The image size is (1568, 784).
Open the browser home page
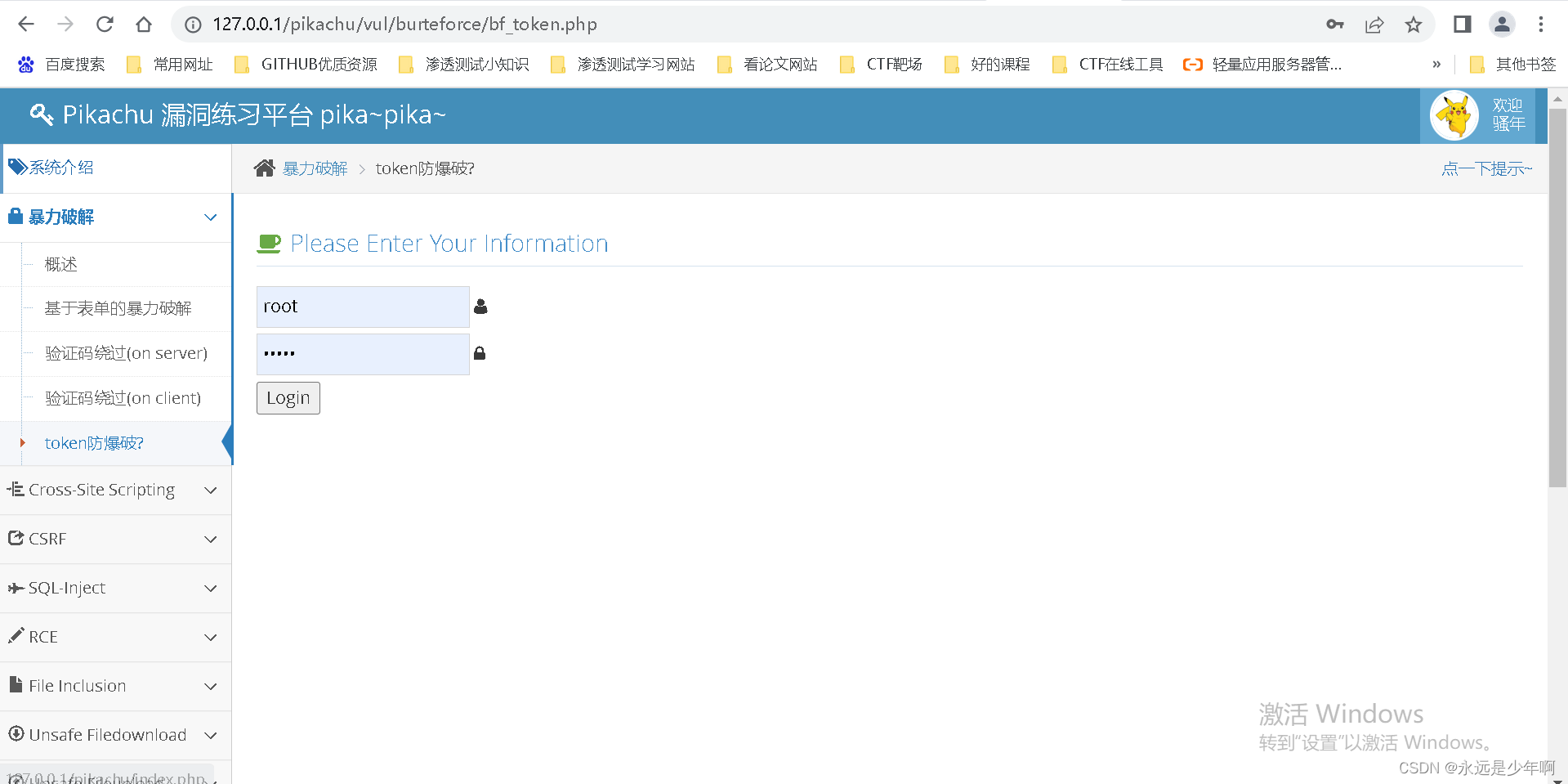click(144, 25)
